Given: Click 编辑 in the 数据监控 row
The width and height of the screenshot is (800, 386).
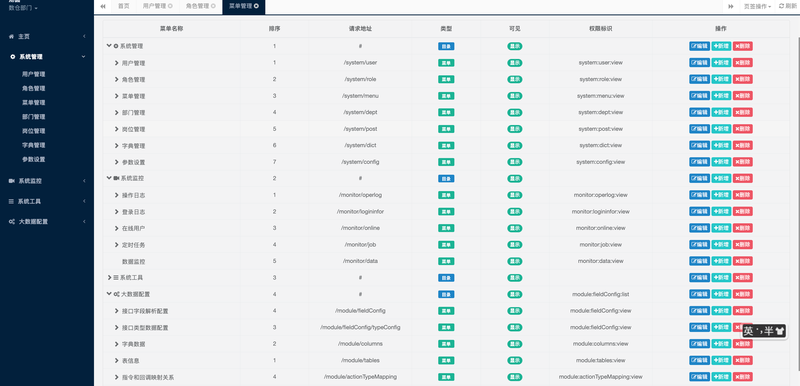Looking at the screenshot, I should tap(699, 261).
